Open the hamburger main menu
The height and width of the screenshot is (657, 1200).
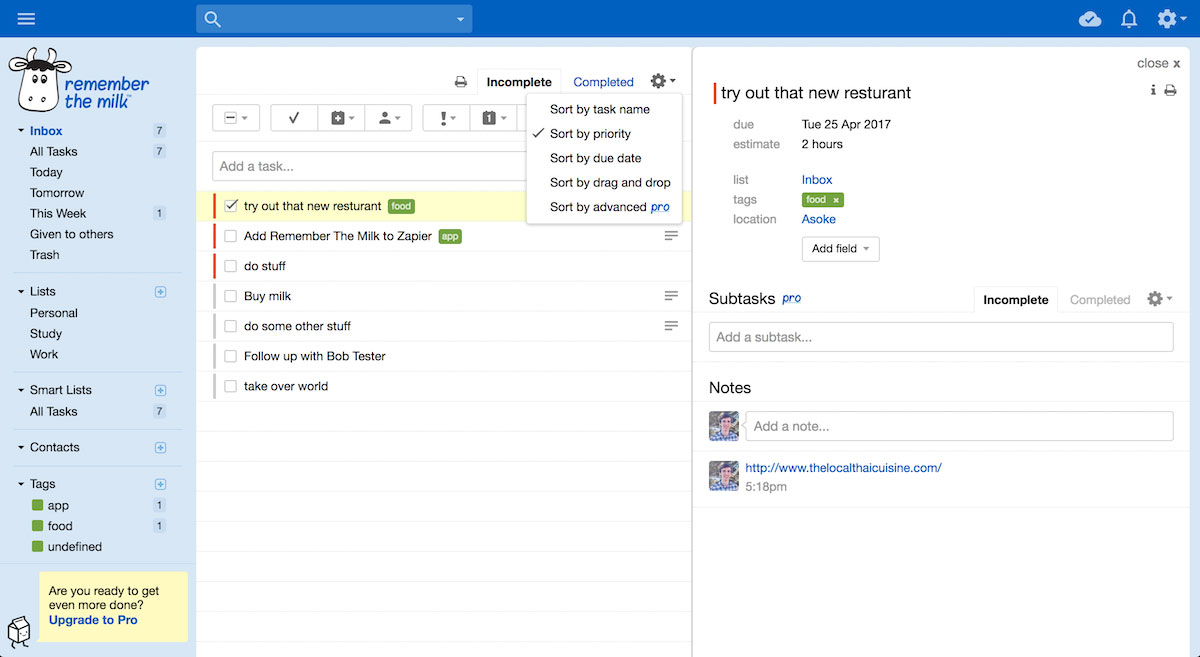(26, 19)
